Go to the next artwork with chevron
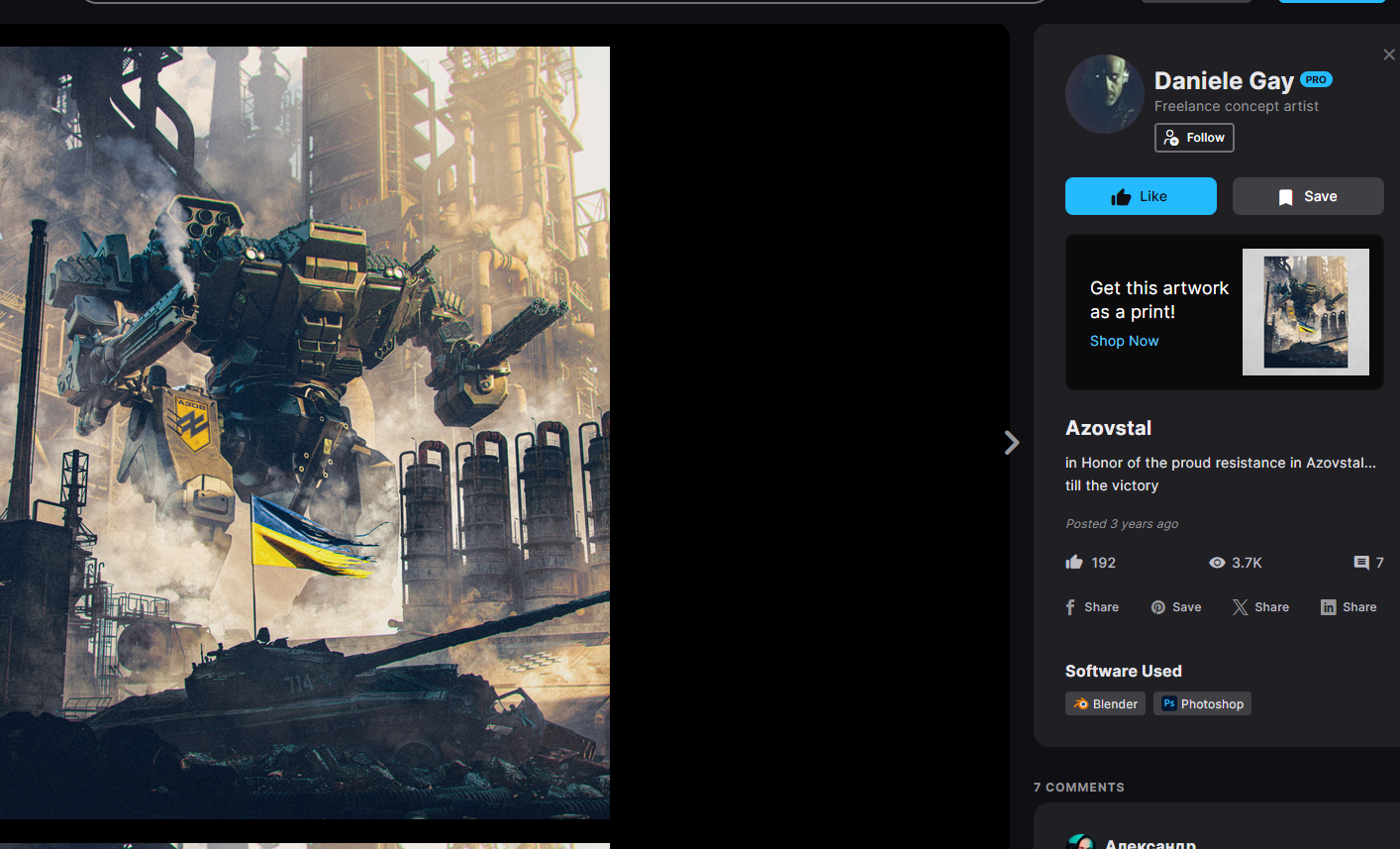 (x=1011, y=443)
